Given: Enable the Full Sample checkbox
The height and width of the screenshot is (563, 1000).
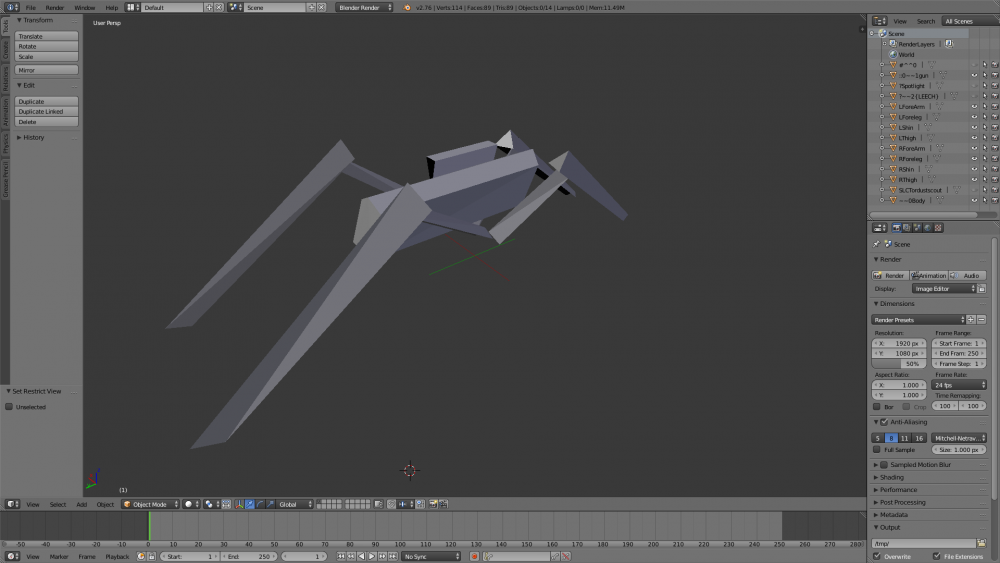Looking at the screenshot, I should [x=878, y=450].
